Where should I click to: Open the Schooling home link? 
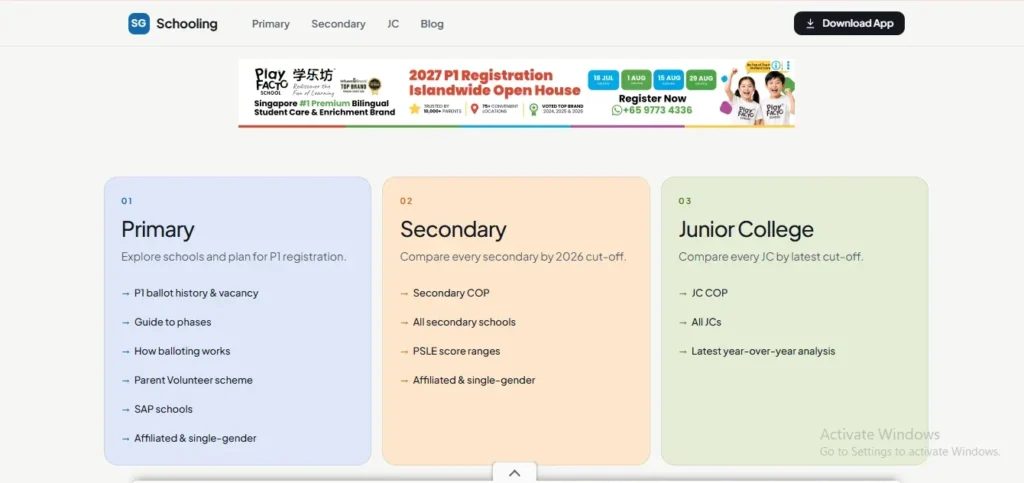(173, 23)
